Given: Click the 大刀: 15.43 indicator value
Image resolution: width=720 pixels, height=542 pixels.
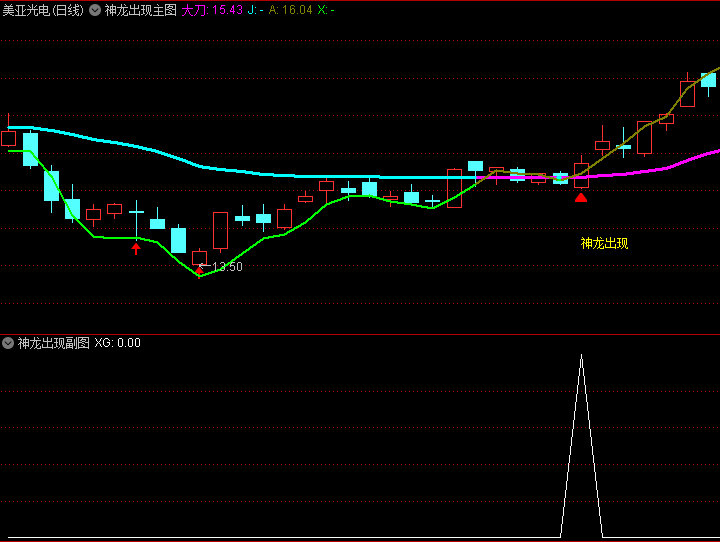Looking at the screenshot, I should pyautogui.click(x=212, y=10).
